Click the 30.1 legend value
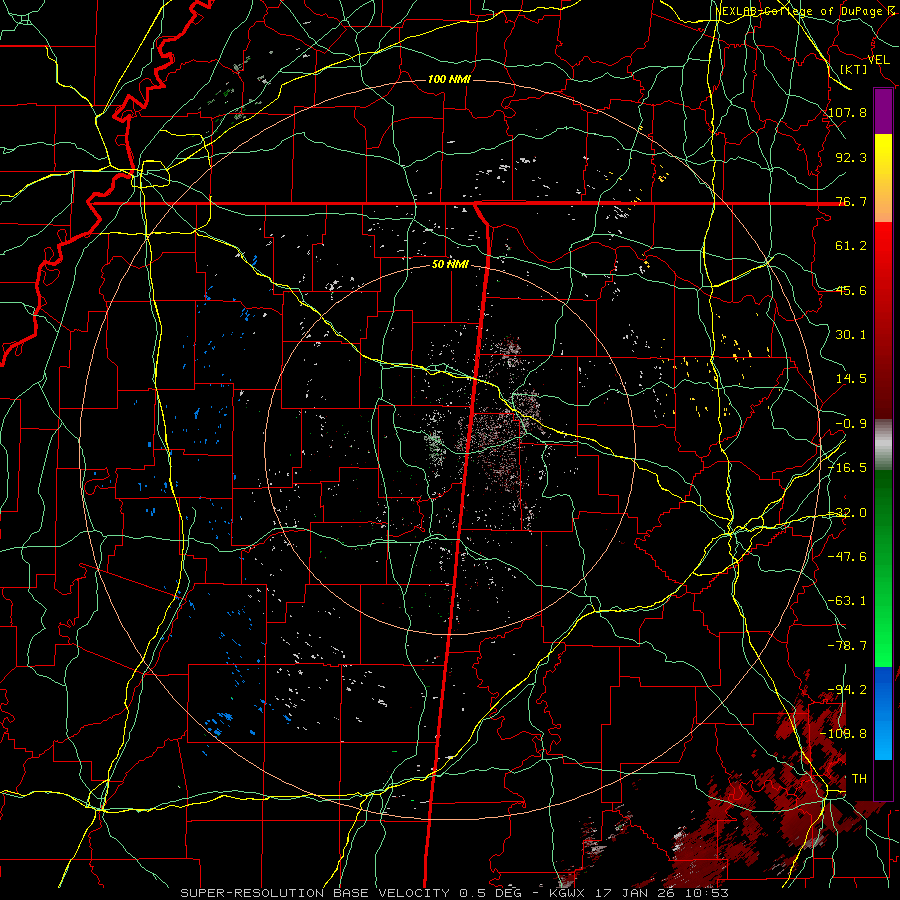 click(851, 335)
